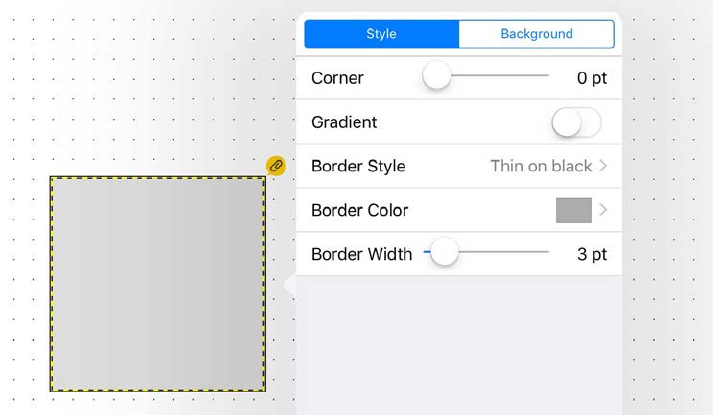
Task: Click the right end of Corner slider track
Action: (544, 76)
